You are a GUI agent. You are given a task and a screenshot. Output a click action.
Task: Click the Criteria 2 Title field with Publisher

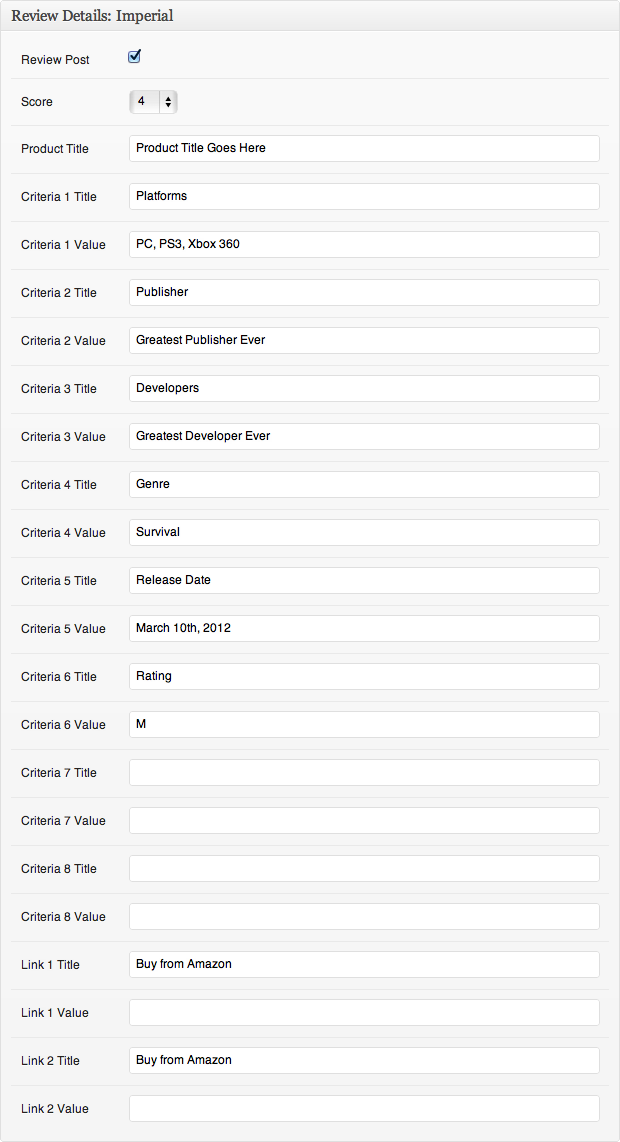pos(364,293)
